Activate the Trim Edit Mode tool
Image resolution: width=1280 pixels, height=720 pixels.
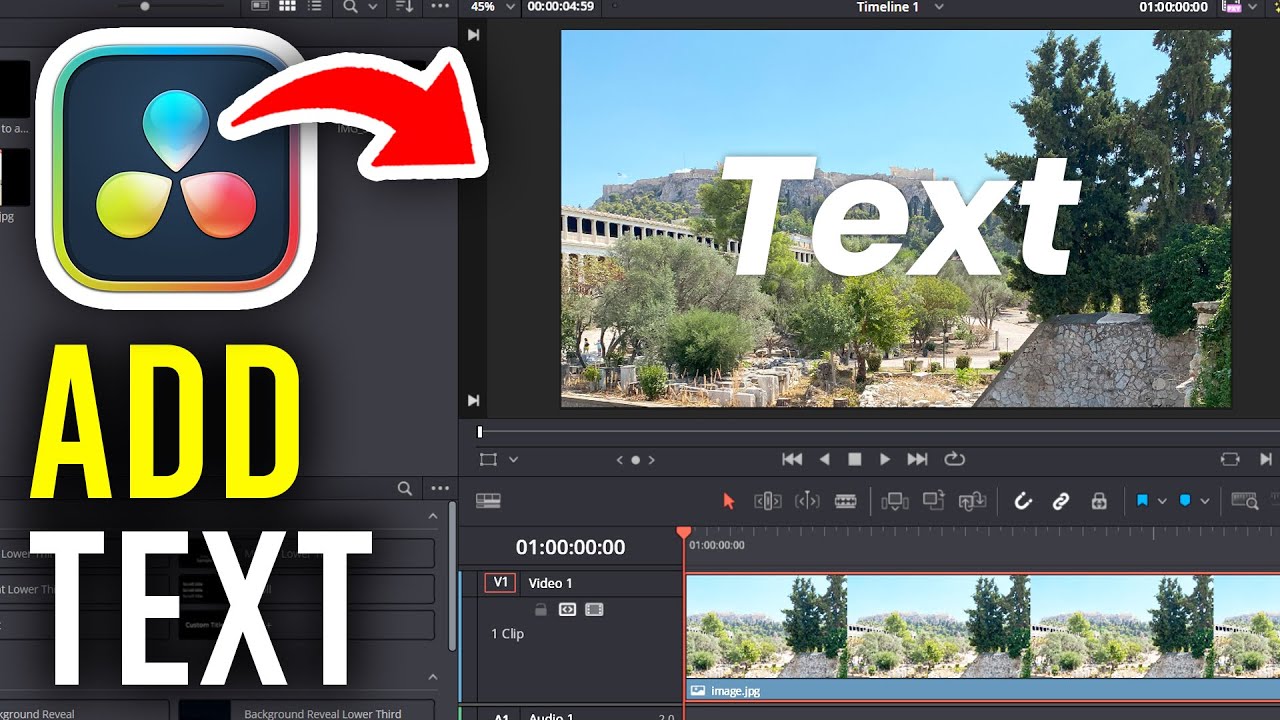tap(768, 501)
